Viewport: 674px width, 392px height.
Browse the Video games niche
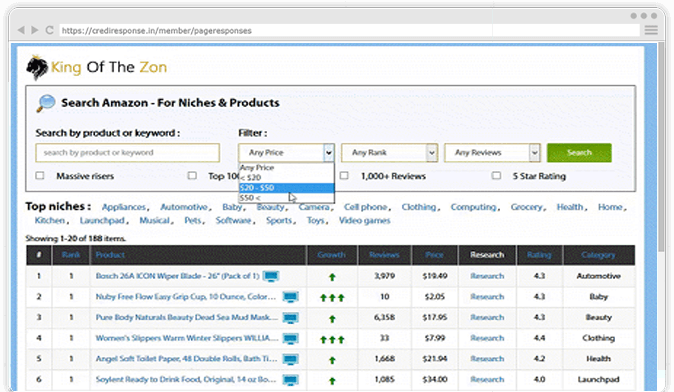pyautogui.click(x=365, y=220)
